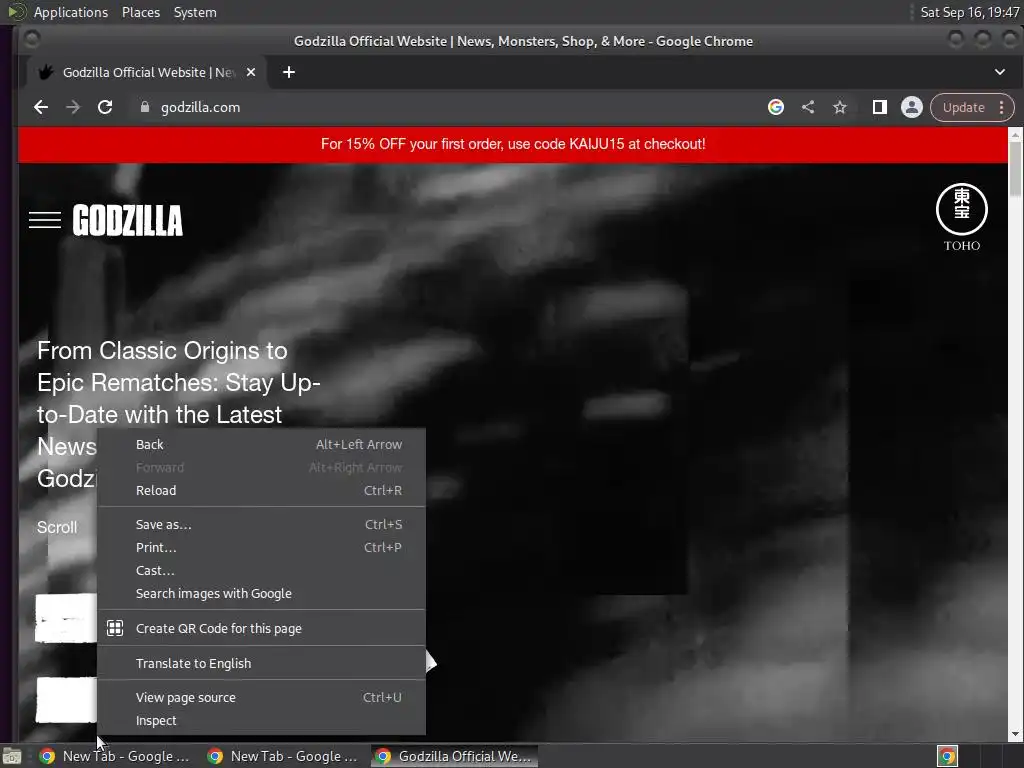The image size is (1024, 768).
Task: Click the clock showing Sat Sep 16
Action: coord(969,12)
